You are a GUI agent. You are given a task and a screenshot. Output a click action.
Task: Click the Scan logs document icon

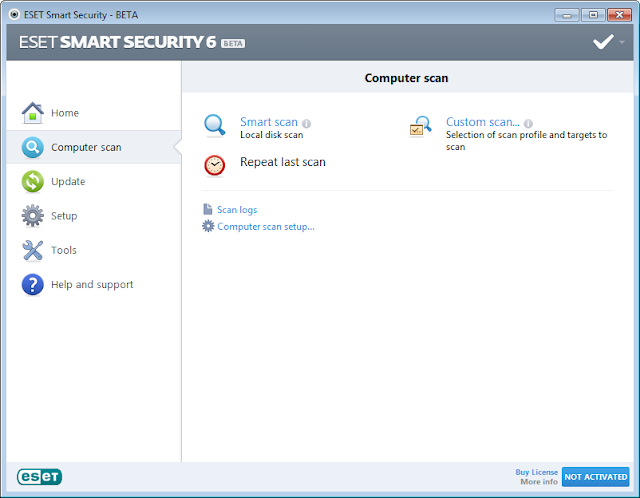coord(208,209)
